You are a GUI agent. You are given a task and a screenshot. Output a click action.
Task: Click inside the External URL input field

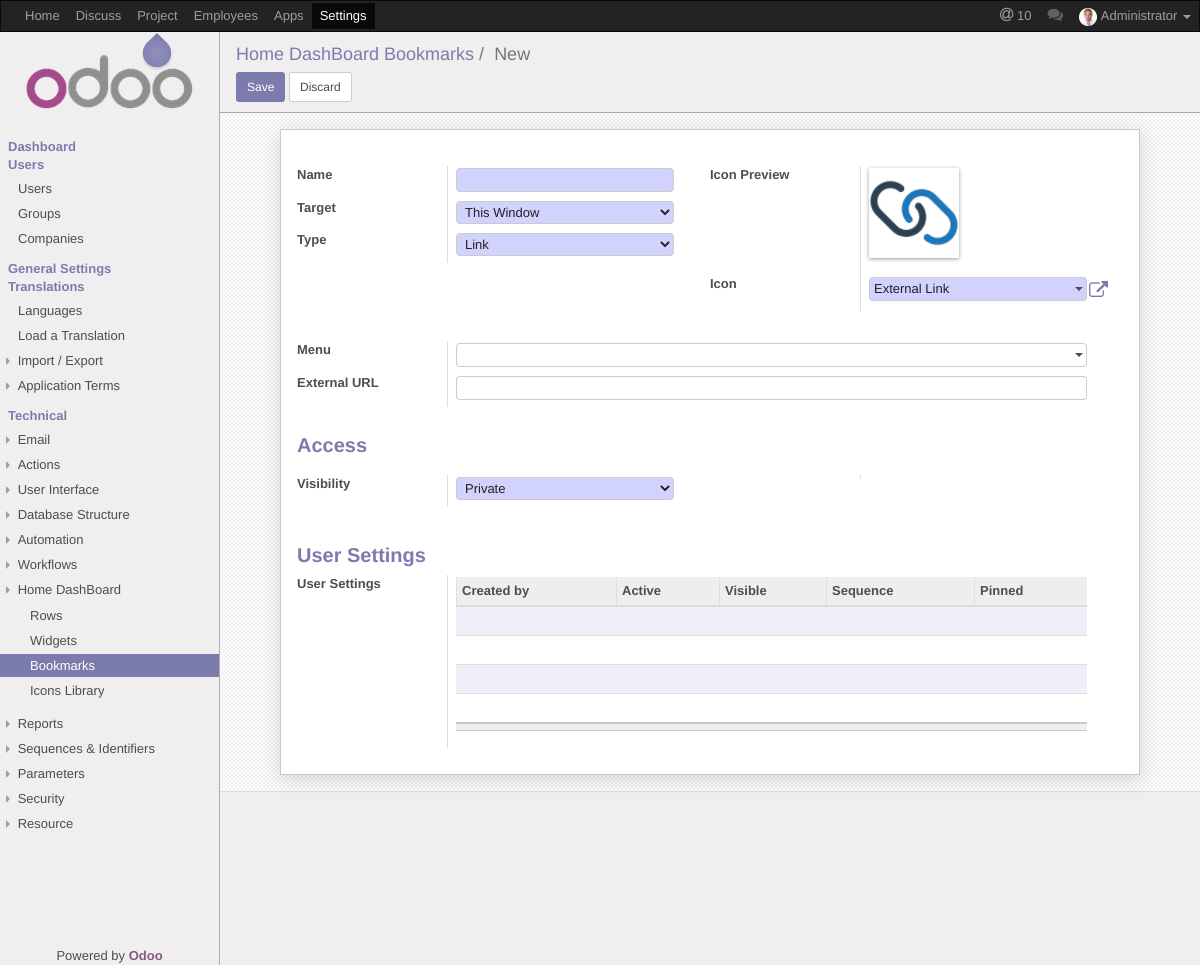(x=770, y=387)
